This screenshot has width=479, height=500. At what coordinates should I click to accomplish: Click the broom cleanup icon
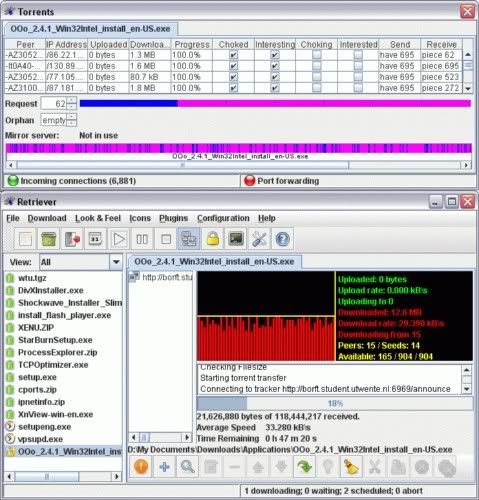351,467
